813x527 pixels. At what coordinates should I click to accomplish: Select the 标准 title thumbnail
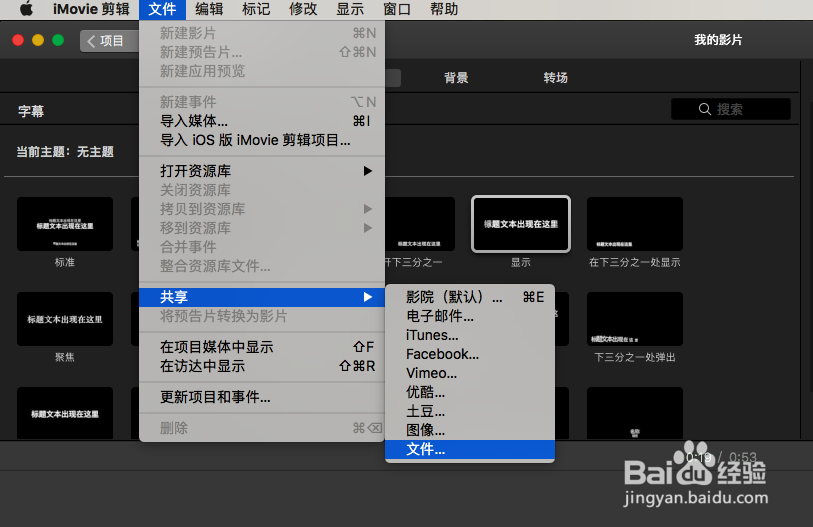coord(65,224)
